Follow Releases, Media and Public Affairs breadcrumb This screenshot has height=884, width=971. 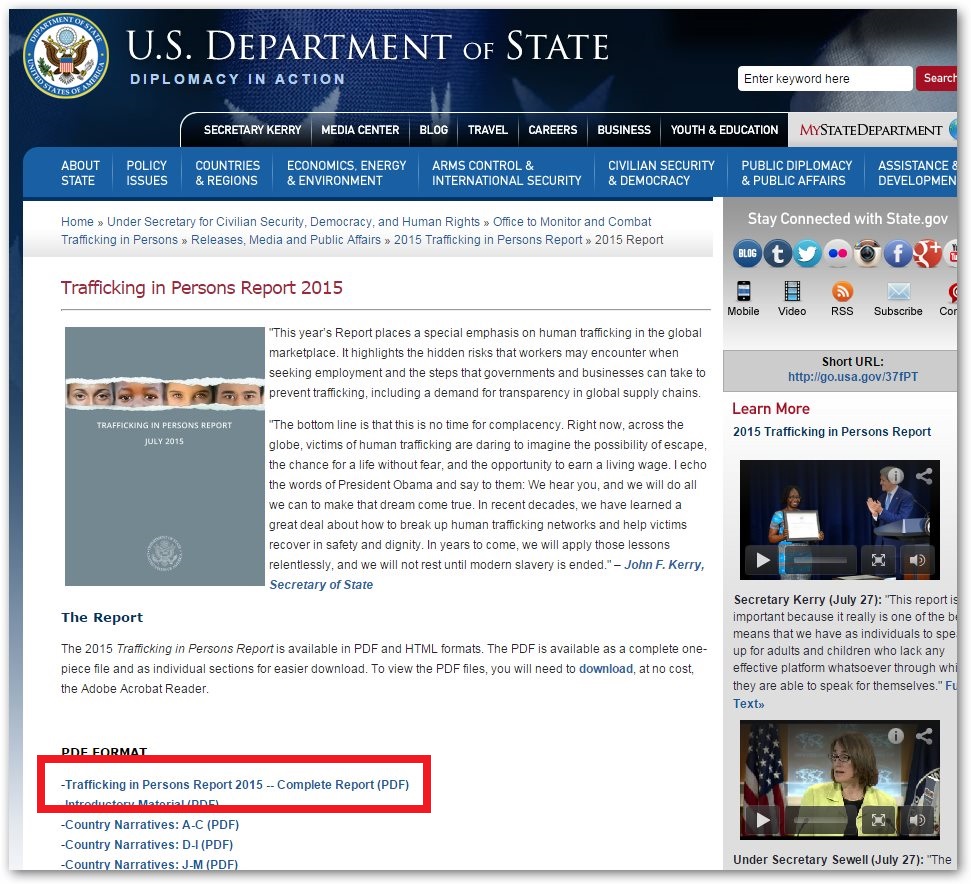[x=285, y=240]
